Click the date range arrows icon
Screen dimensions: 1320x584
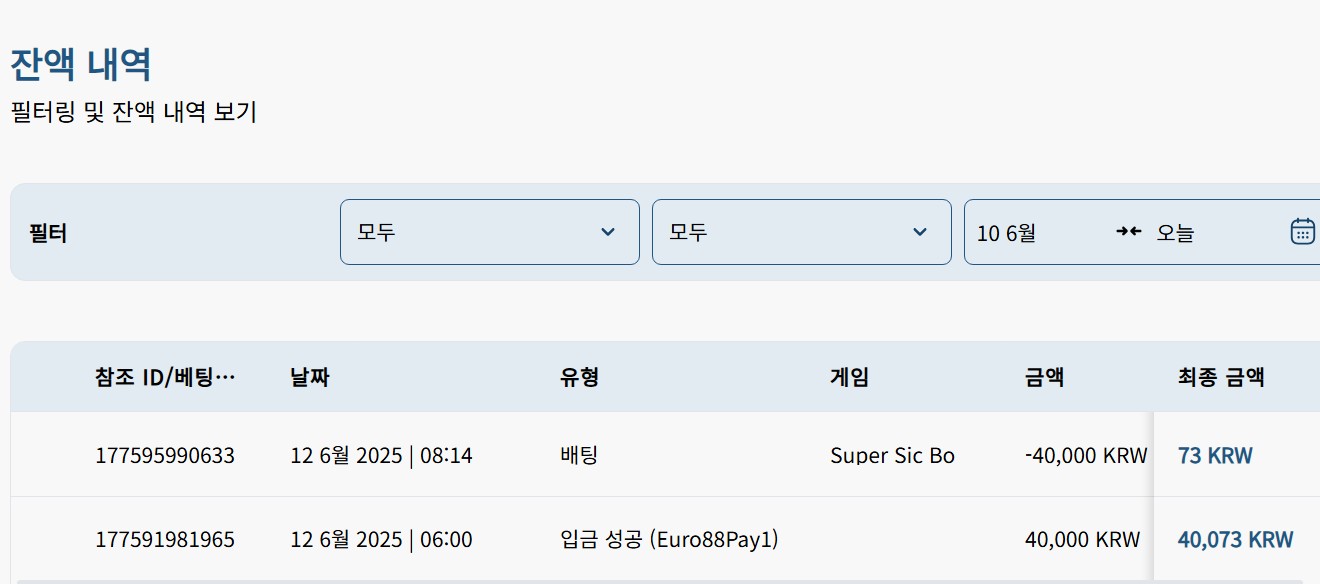[x=1128, y=231]
